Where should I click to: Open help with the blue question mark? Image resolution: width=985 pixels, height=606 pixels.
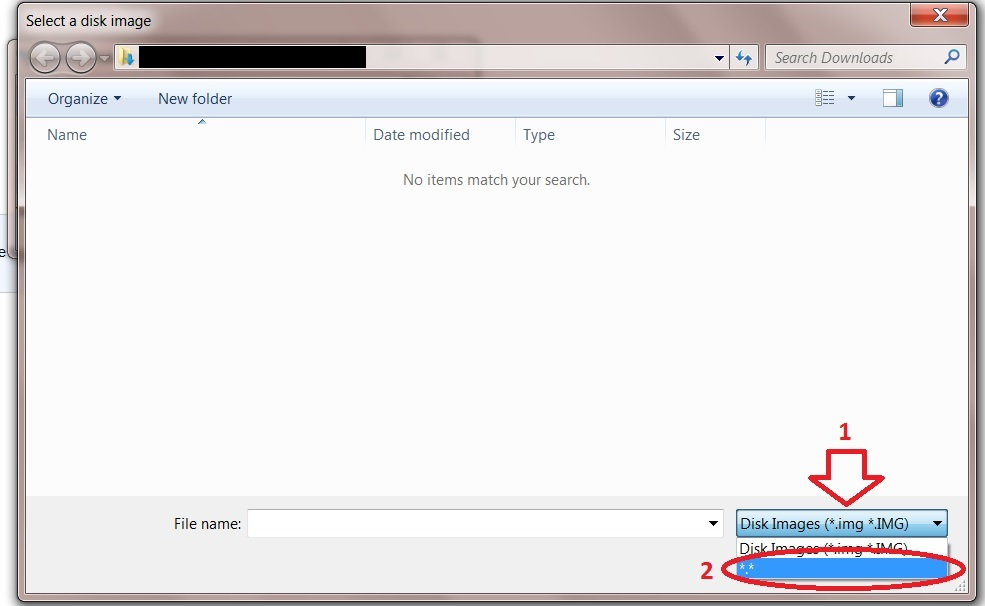pyautogui.click(x=938, y=98)
